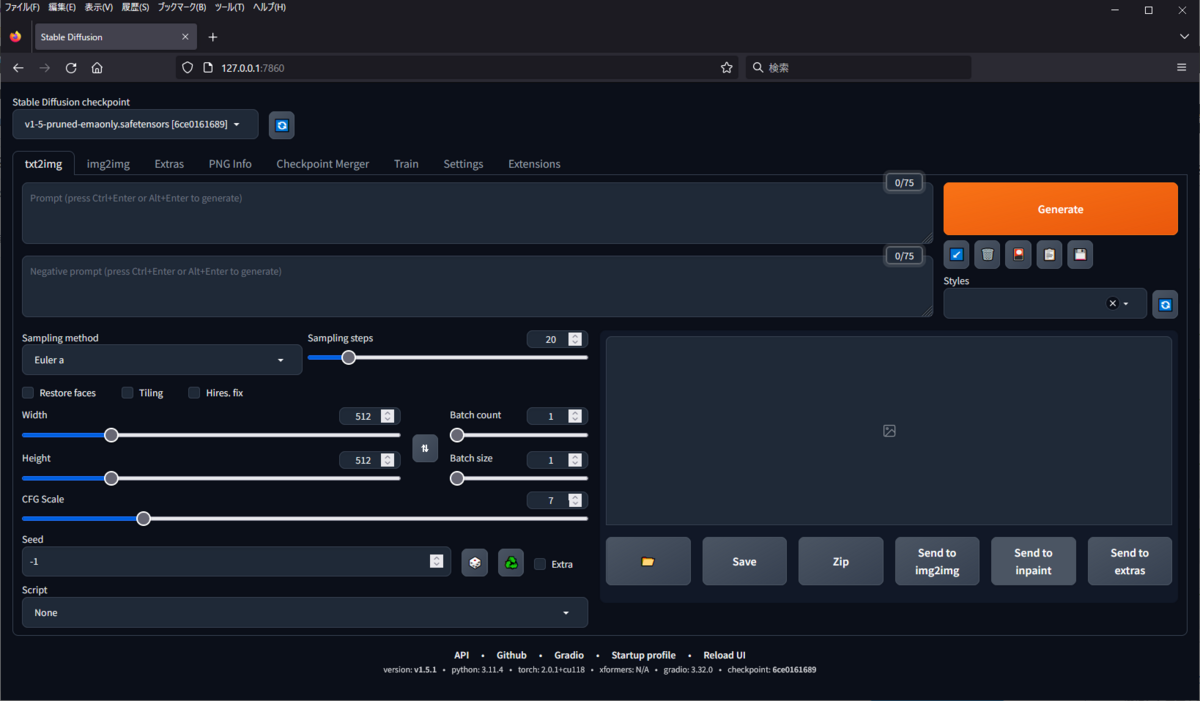Screen dimensions: 1200x701
Task: Adjust Height number stepper
Action: [387, 460]
